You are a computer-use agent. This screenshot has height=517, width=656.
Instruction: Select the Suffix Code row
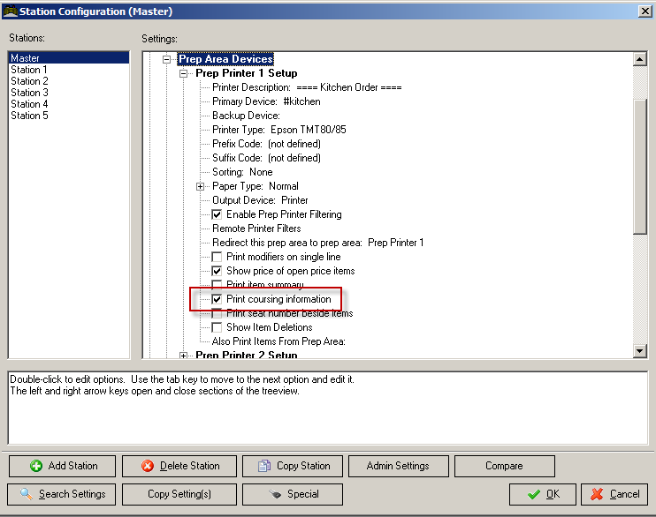tap(266, 158)
